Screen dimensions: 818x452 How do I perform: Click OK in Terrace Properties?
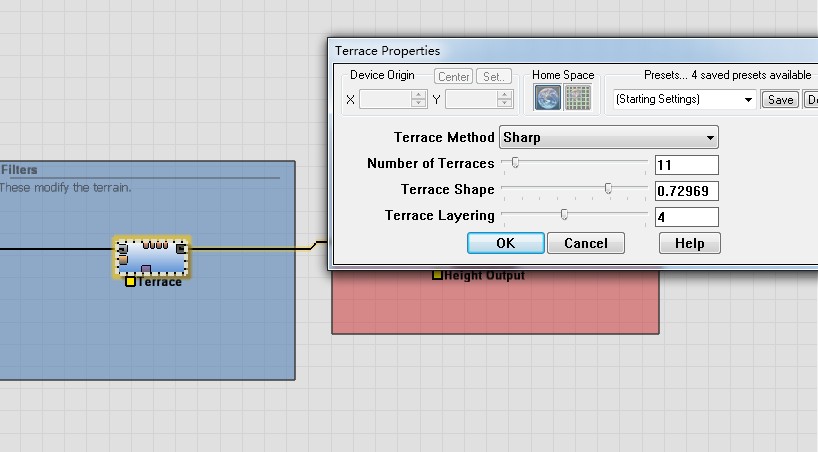[x=506, y=243]
